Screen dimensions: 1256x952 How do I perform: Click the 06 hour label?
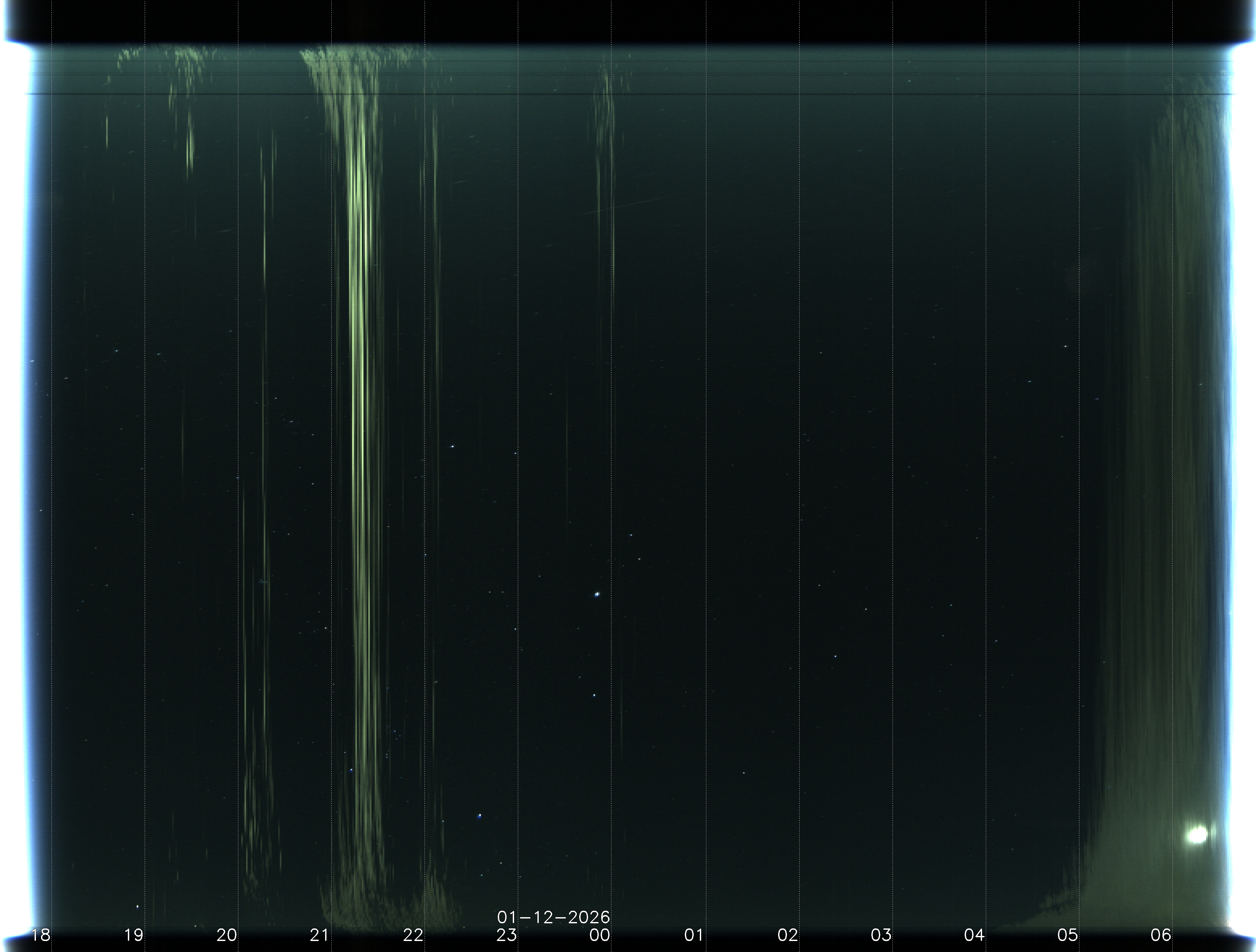(1161, 934)
